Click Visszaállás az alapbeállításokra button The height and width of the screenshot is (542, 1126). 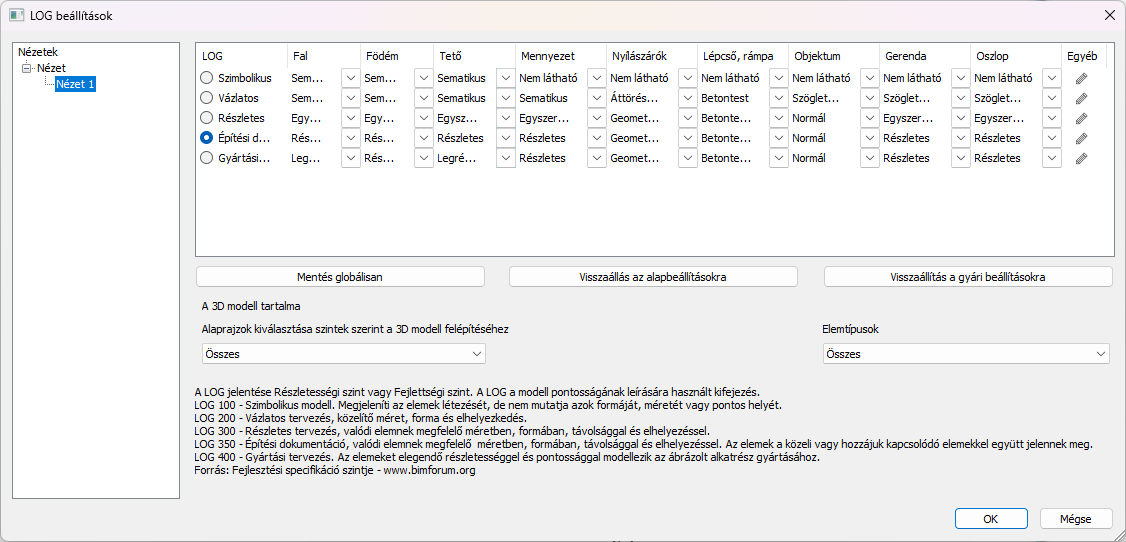[x=653, y=276]
